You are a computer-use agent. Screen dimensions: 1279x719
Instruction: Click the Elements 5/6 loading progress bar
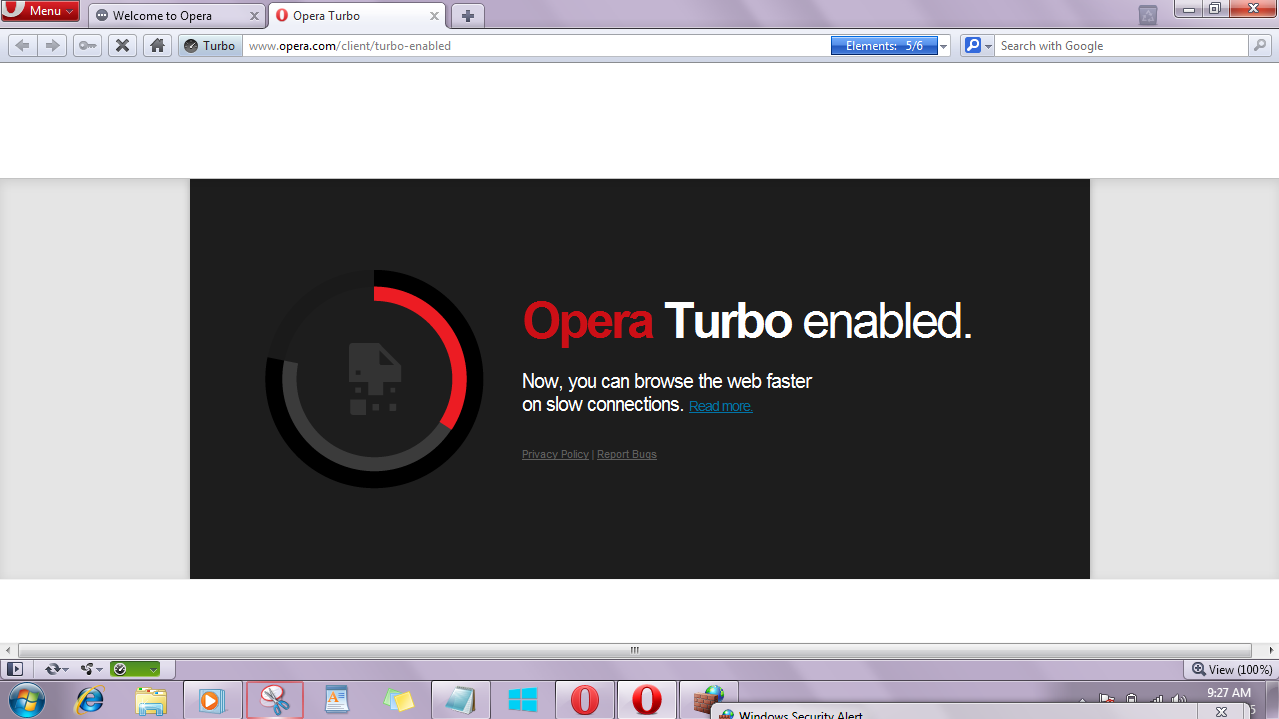point(884,46)
